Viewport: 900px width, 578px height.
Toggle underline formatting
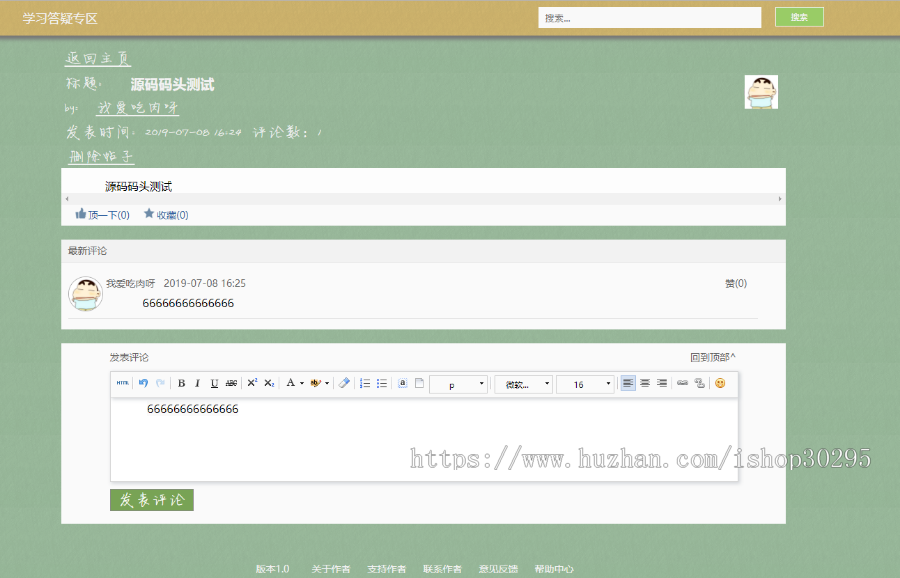pos(214,383)
